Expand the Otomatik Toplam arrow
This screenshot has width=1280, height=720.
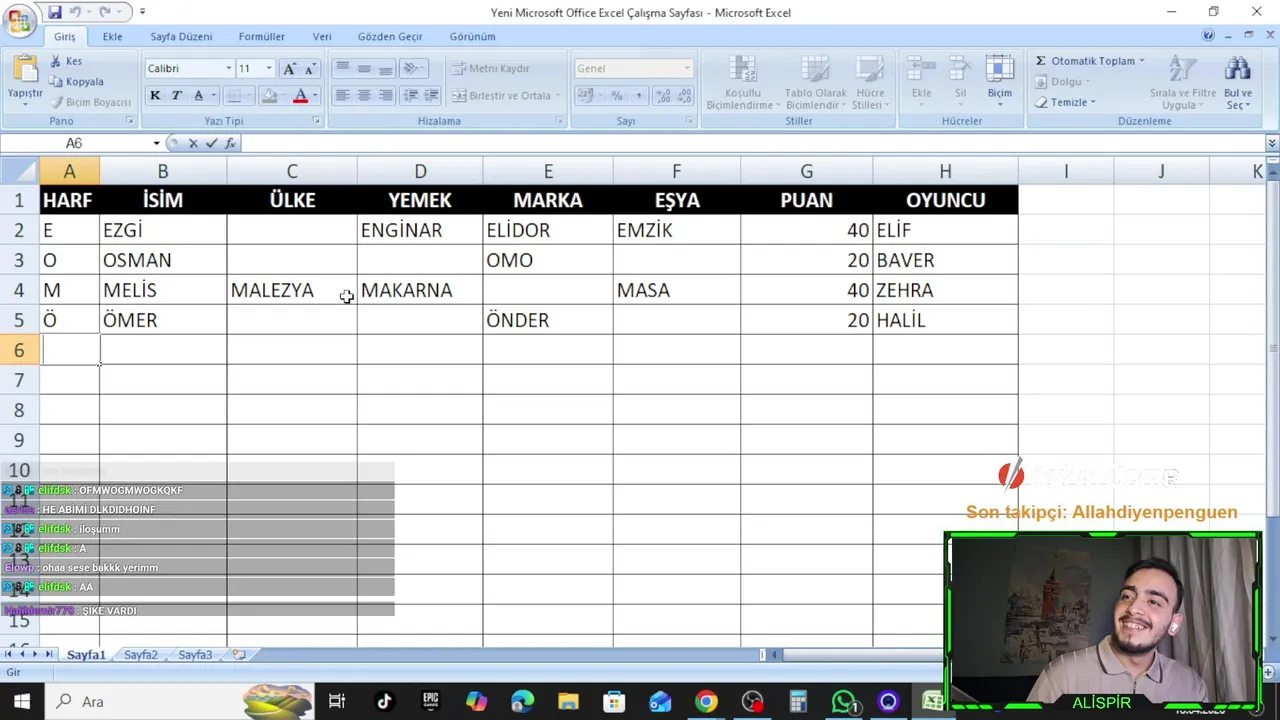[1141, 61]
